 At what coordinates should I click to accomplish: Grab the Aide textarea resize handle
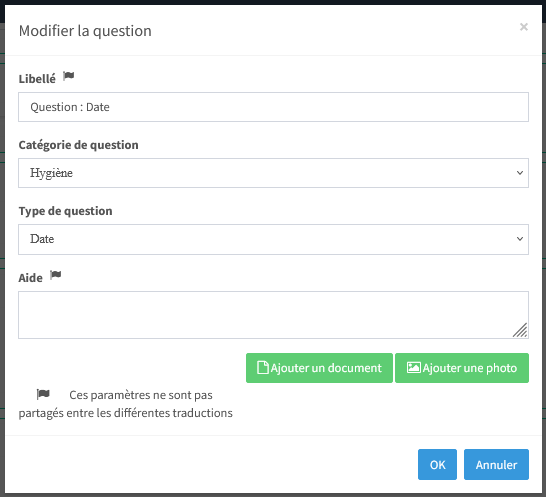tap(520, 330)
